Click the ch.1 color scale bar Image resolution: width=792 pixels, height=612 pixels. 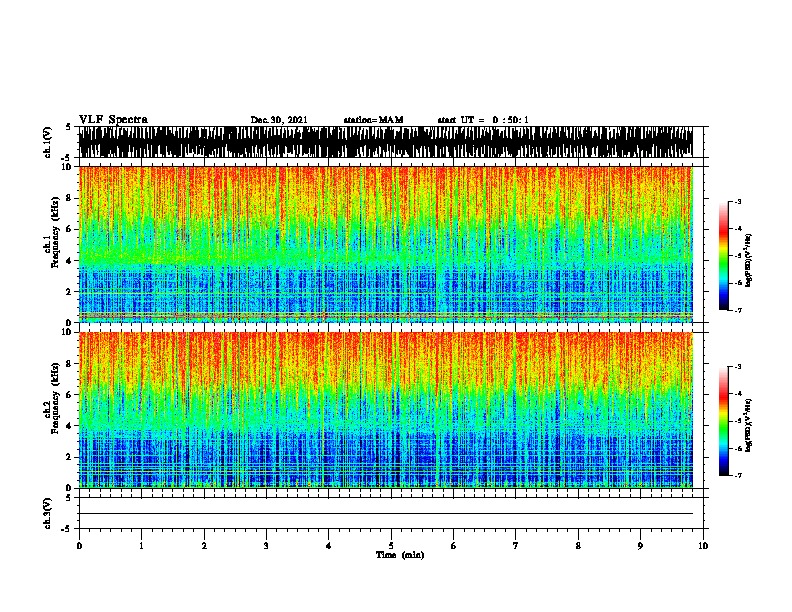(x=724, y=256)
